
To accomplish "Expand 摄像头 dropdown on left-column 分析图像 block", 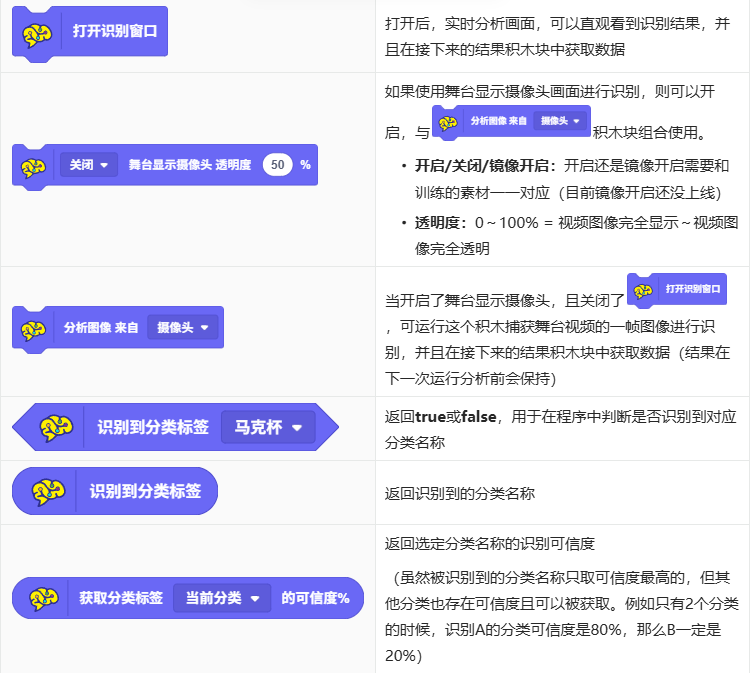I will coord(182,327).
